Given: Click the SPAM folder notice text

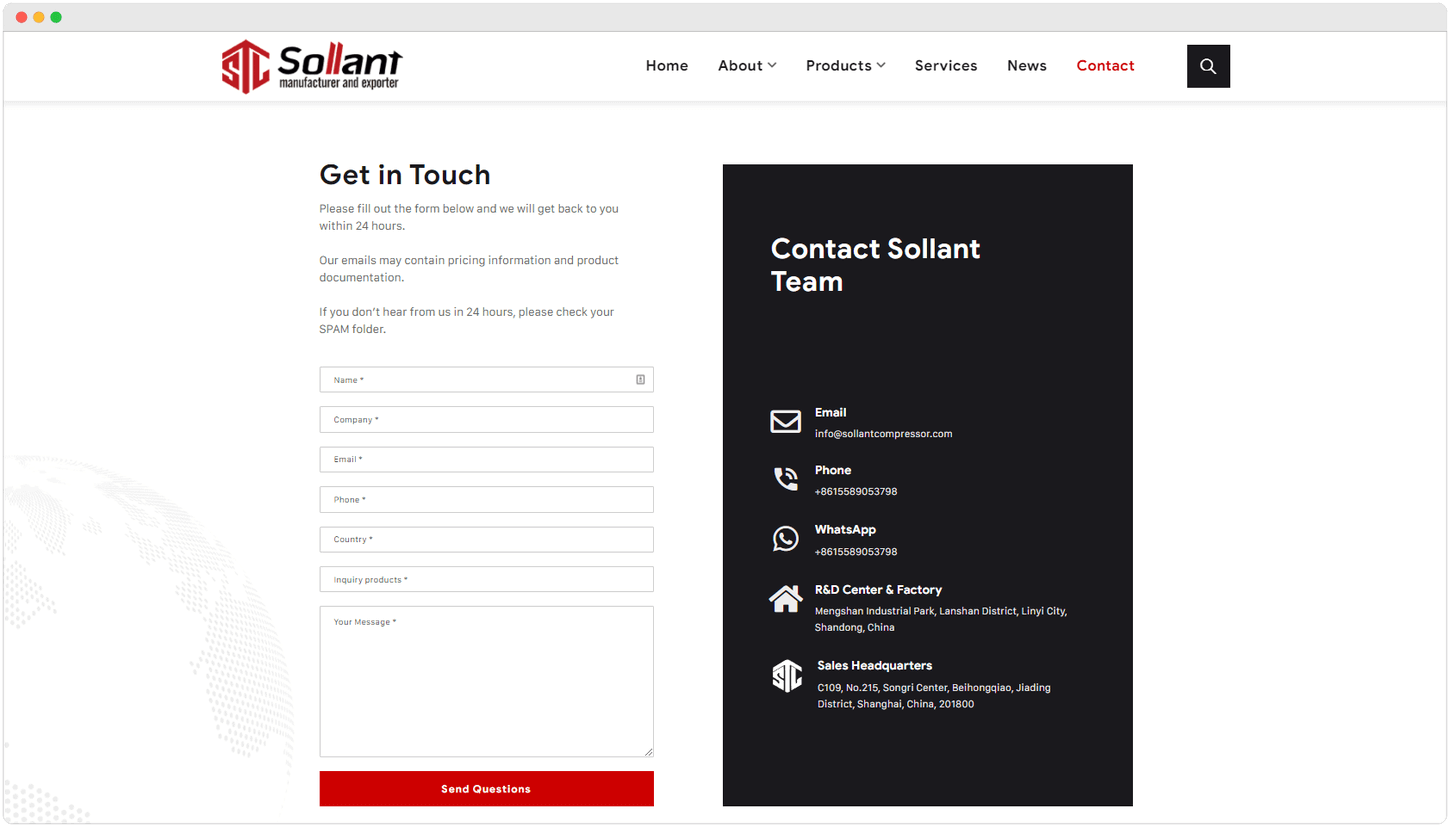Looking at the screenshot, I should tap(467, 320).
